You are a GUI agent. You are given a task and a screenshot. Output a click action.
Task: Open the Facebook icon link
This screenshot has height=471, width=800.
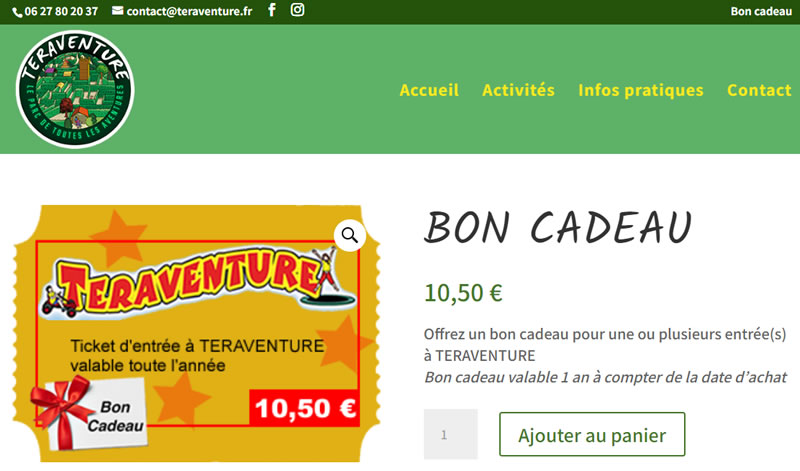(272, 10)
